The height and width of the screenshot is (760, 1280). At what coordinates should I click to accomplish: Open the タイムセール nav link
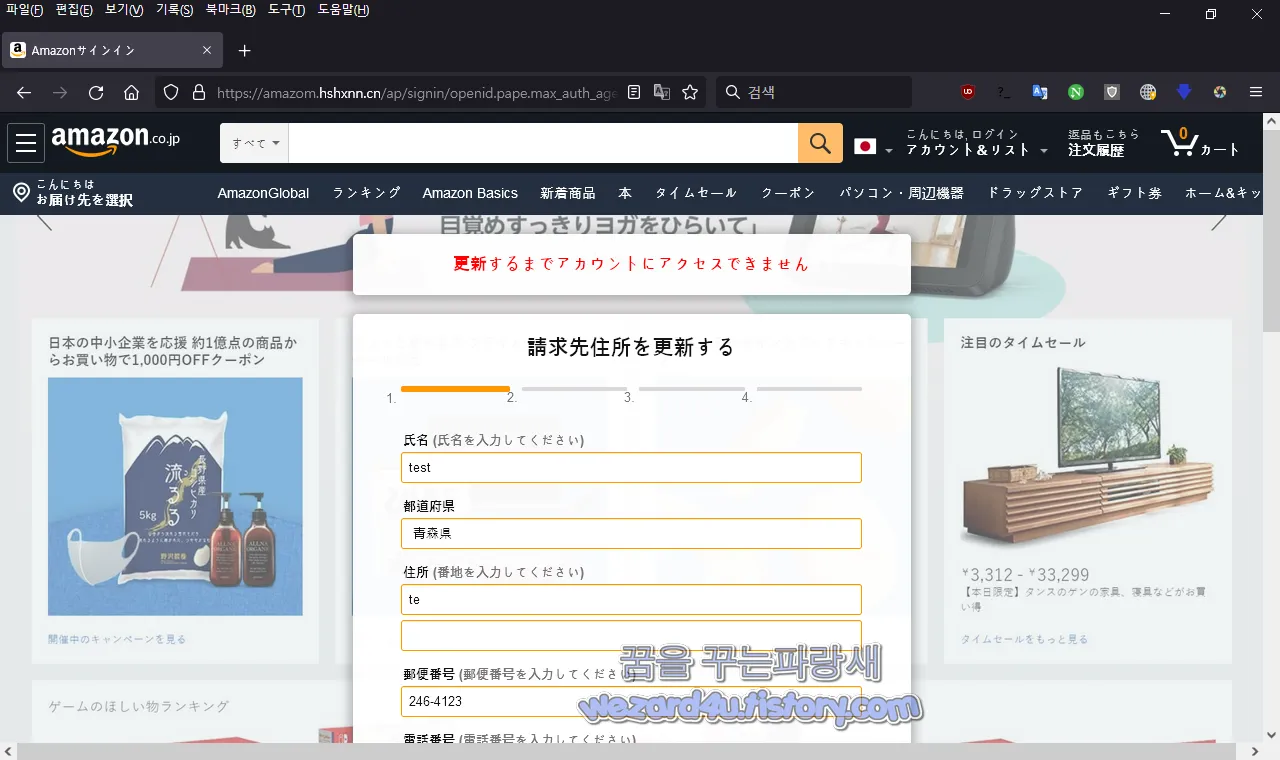pyautogui.click(x=696, y=193)
